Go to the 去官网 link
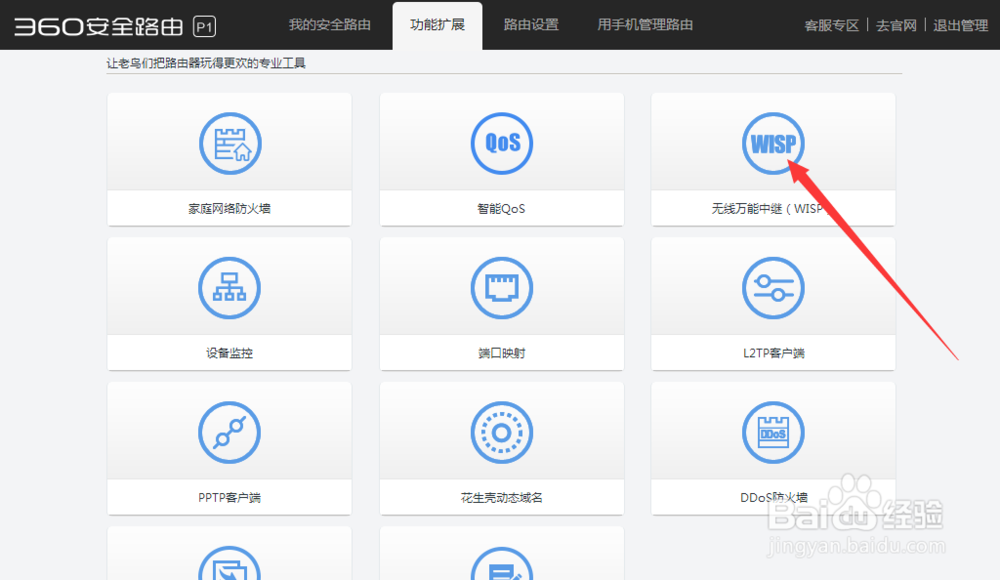 tap(896, 26)
